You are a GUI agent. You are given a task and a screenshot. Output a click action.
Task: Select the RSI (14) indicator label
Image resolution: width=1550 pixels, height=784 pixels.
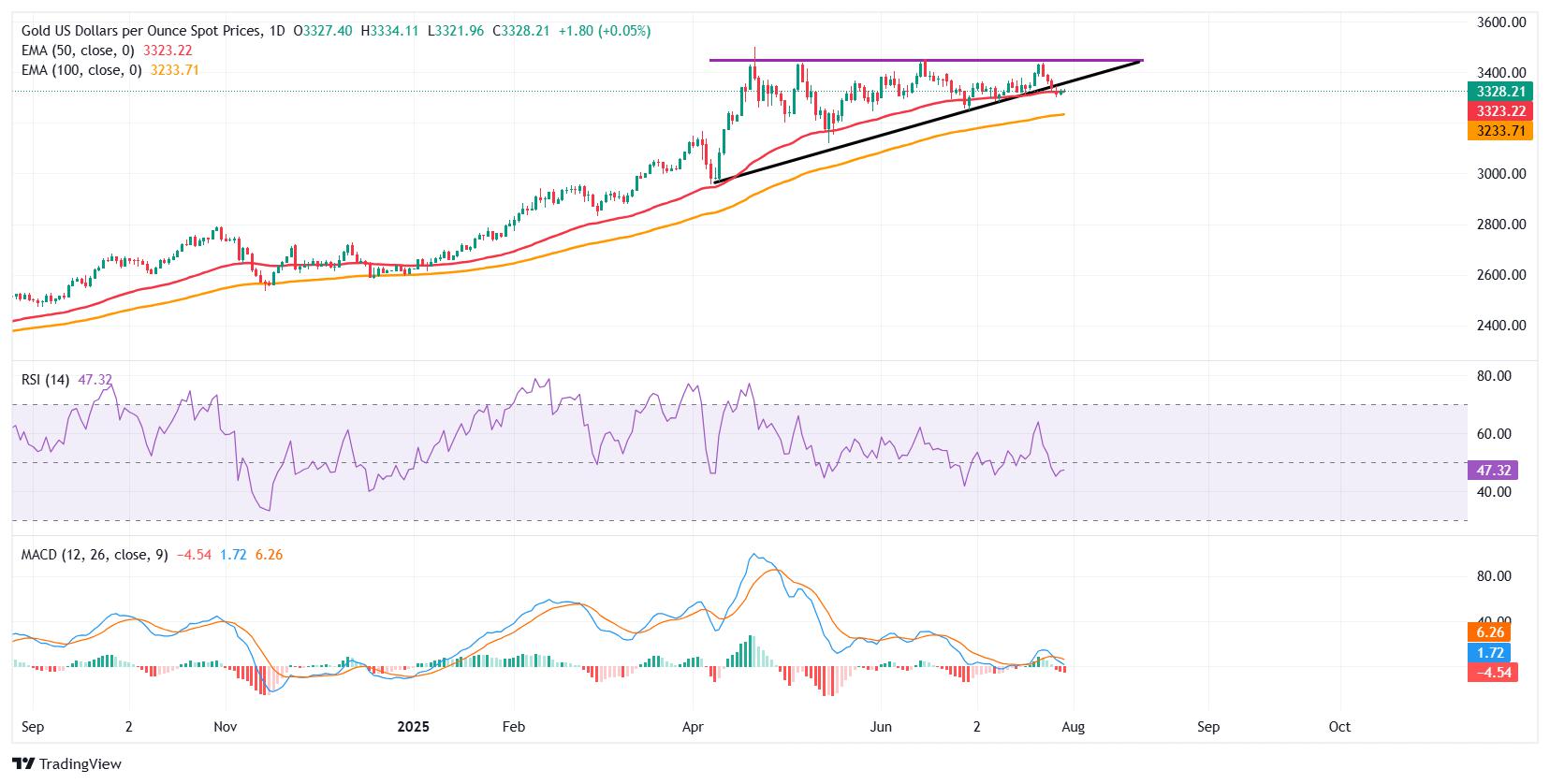click(48, 379)
